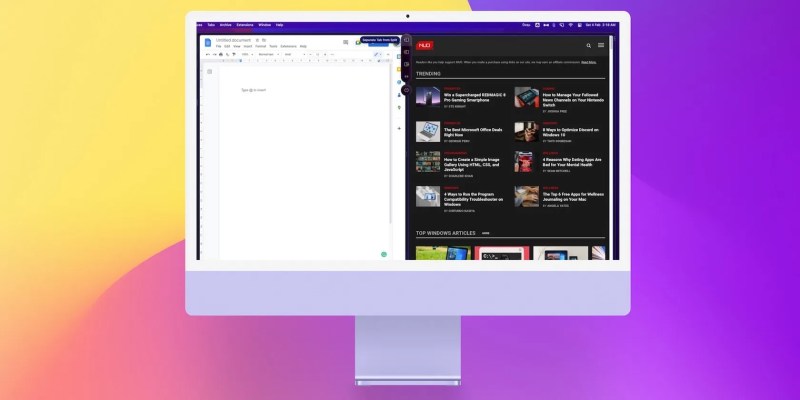Screen dimensions: 800x400
Task: Open the Best Microsoft Office Deals article
Action: [x=473, y=132]
